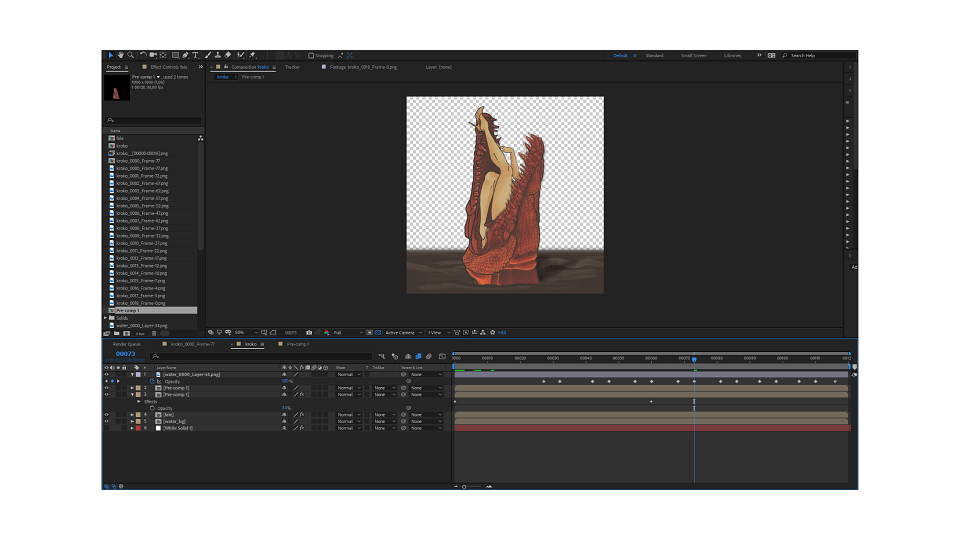Screen dimensions: 960x540
Task: Toggle the Frame Blending enable button
Action: pyautogui.click(x=418, y=356)
